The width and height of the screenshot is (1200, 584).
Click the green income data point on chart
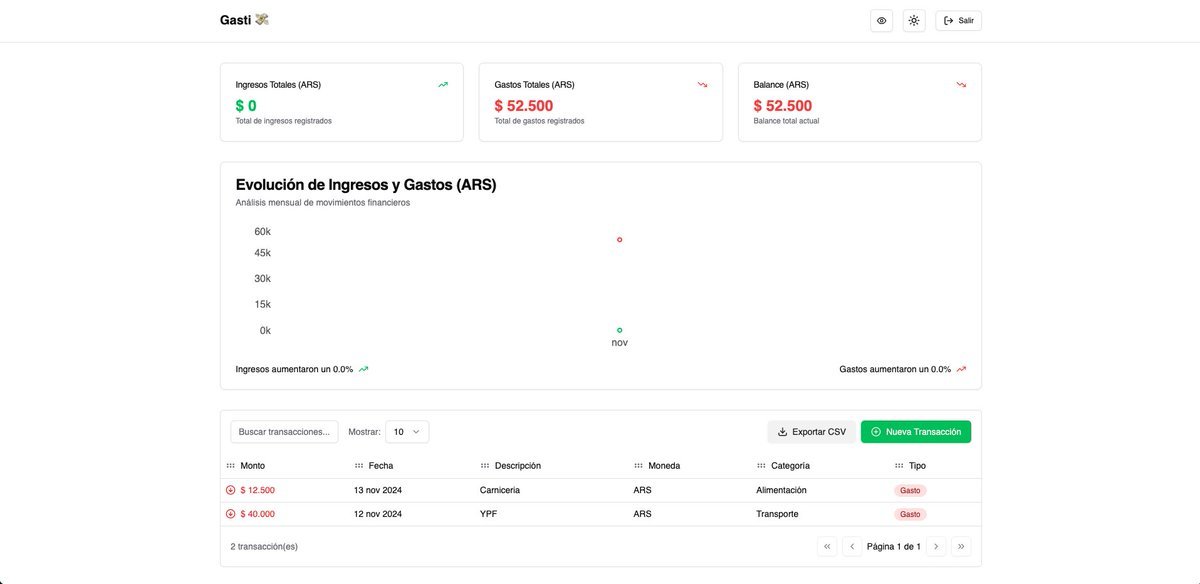click(x=620, y=330)
